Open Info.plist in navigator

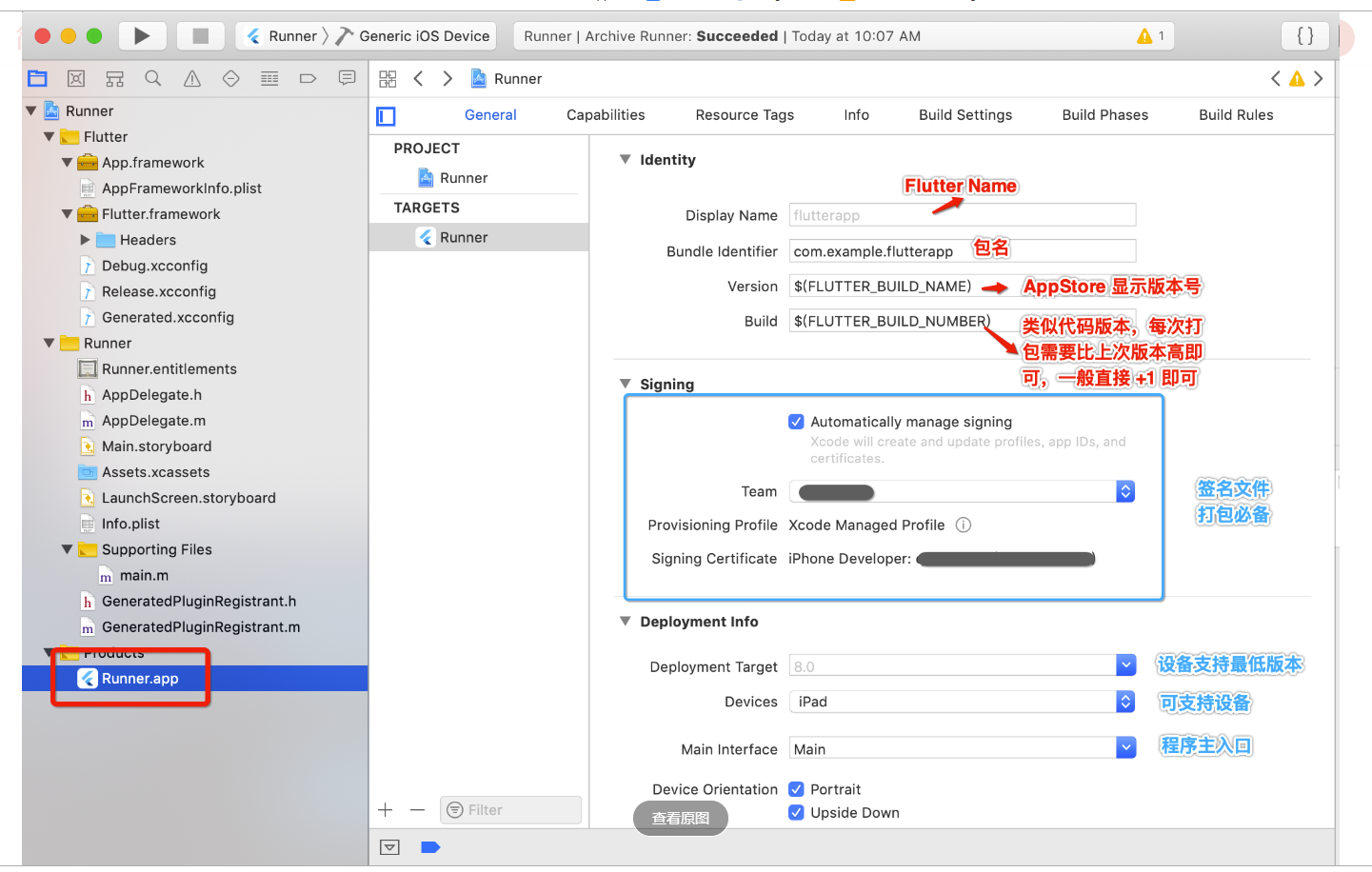(130, 524)
